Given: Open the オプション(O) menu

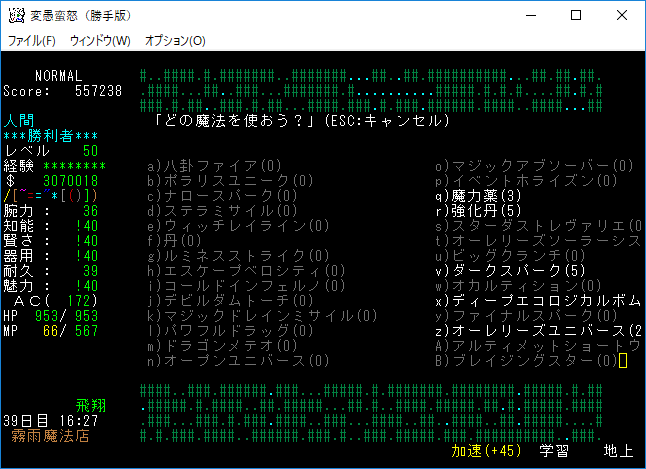Looking at the screenshot, I should [175, 41].
